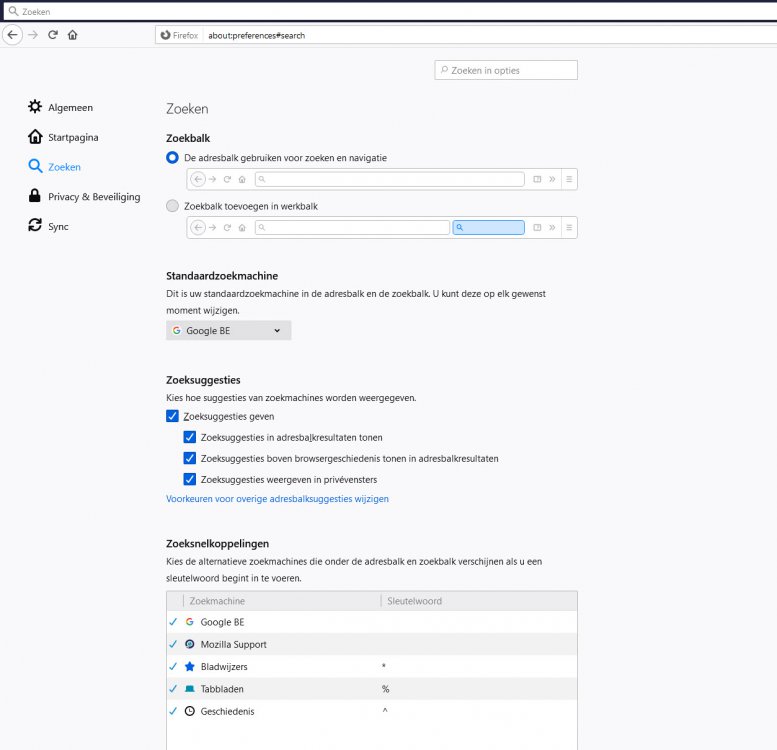Uncheck Google BE in shortcuts table
Screen dimensions: 777x750
[173, 622]
